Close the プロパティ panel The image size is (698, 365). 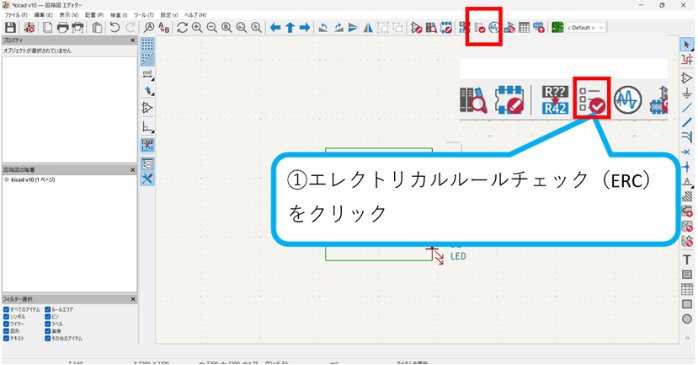(x=132, y=40)
